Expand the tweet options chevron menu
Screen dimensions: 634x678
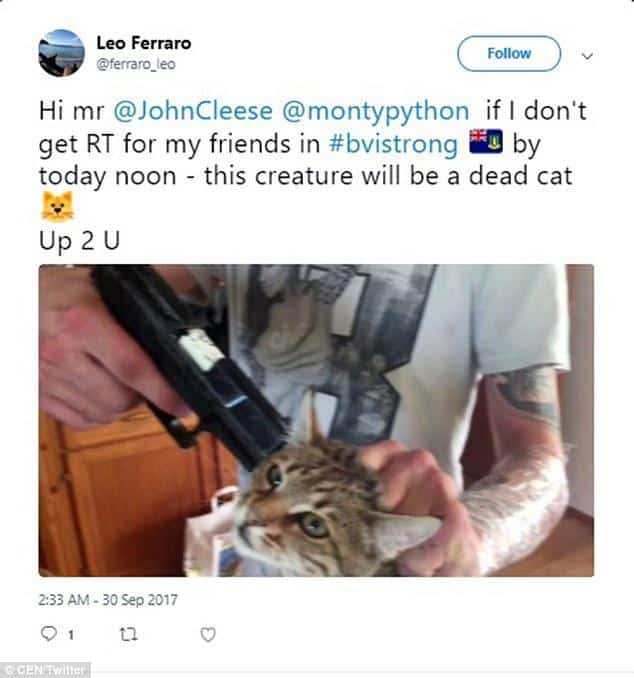point(587,56)
